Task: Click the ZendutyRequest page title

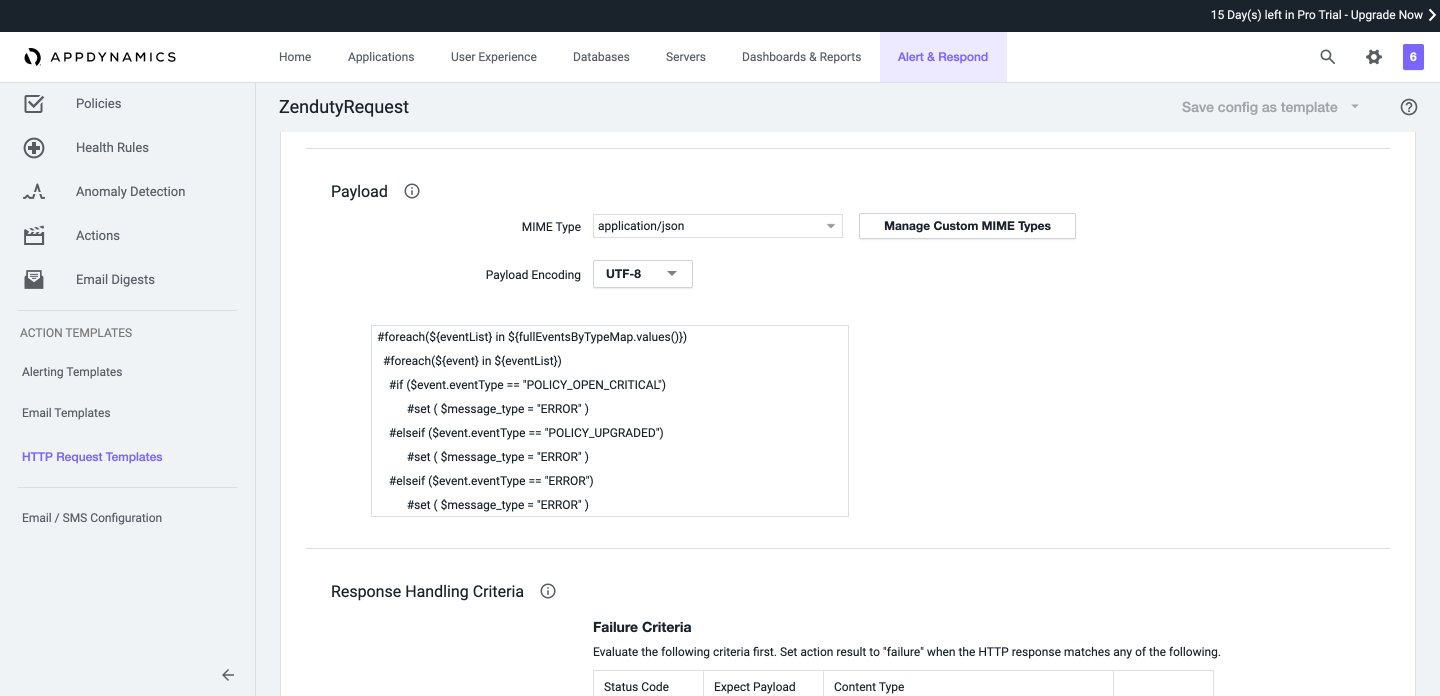Action: [x=344, y=107]
